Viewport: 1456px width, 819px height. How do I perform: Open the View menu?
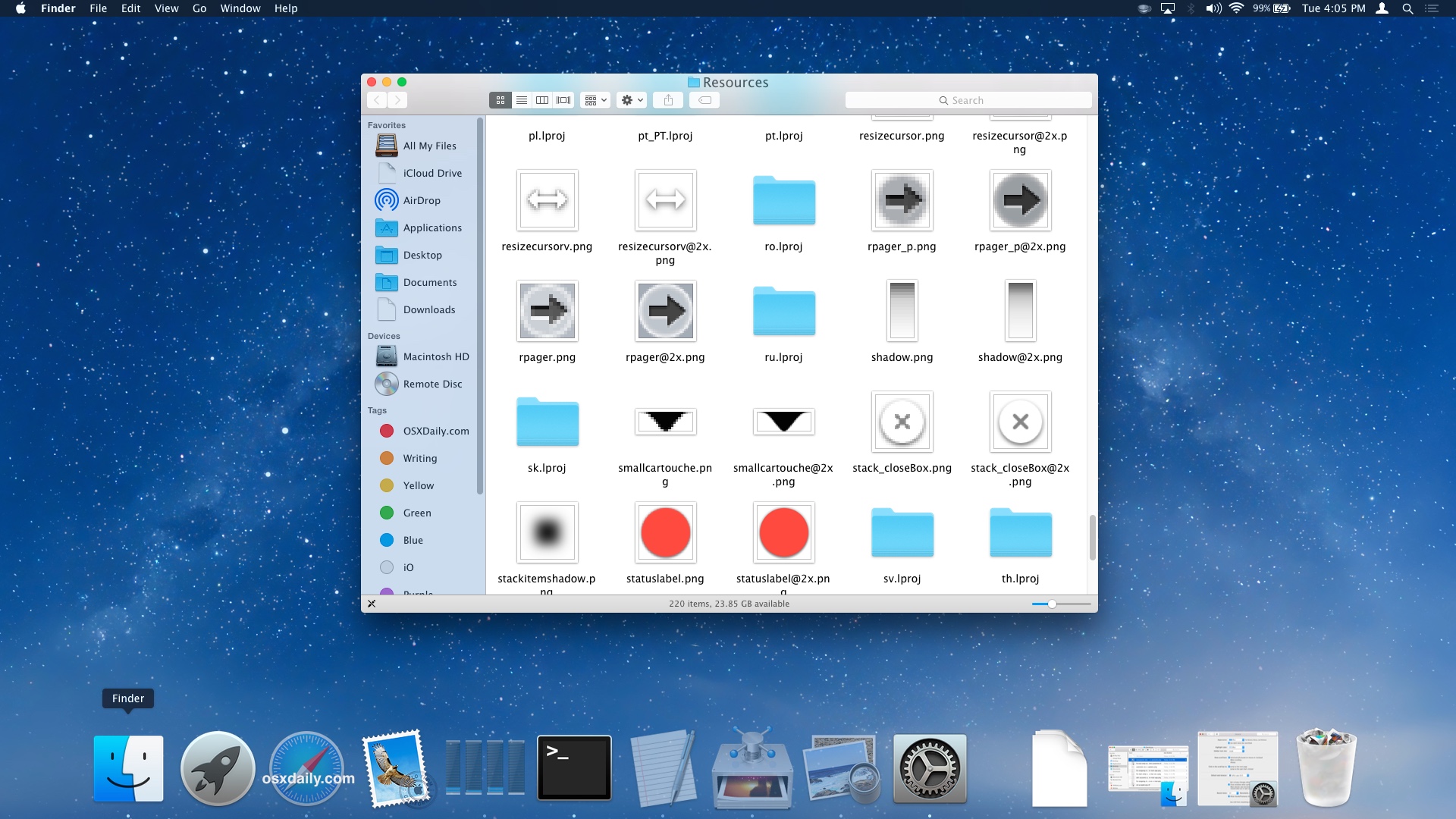166,8
